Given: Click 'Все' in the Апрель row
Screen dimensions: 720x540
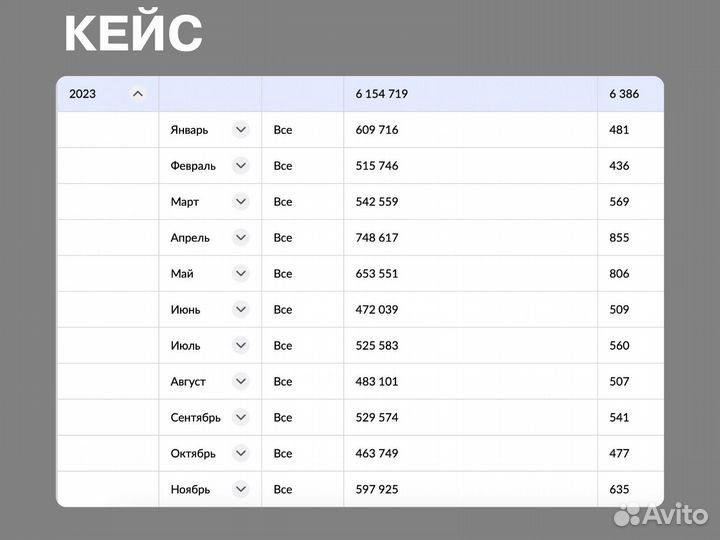Looking at the screenshot, I should (x=283, y=238).
